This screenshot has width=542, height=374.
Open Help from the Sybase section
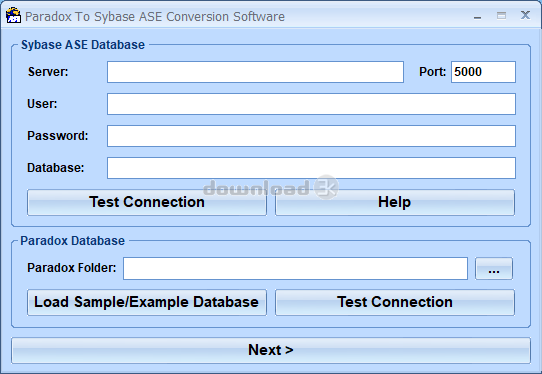pyautogui.click(x=395, y=202)
